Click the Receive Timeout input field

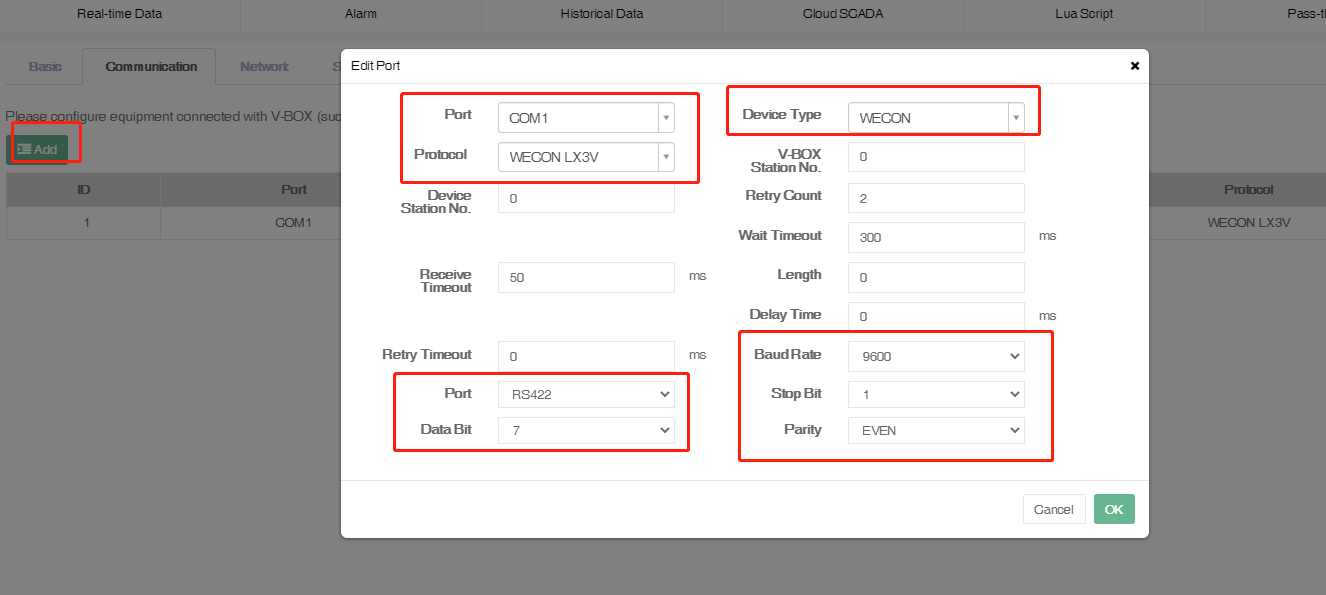[586, 277]
